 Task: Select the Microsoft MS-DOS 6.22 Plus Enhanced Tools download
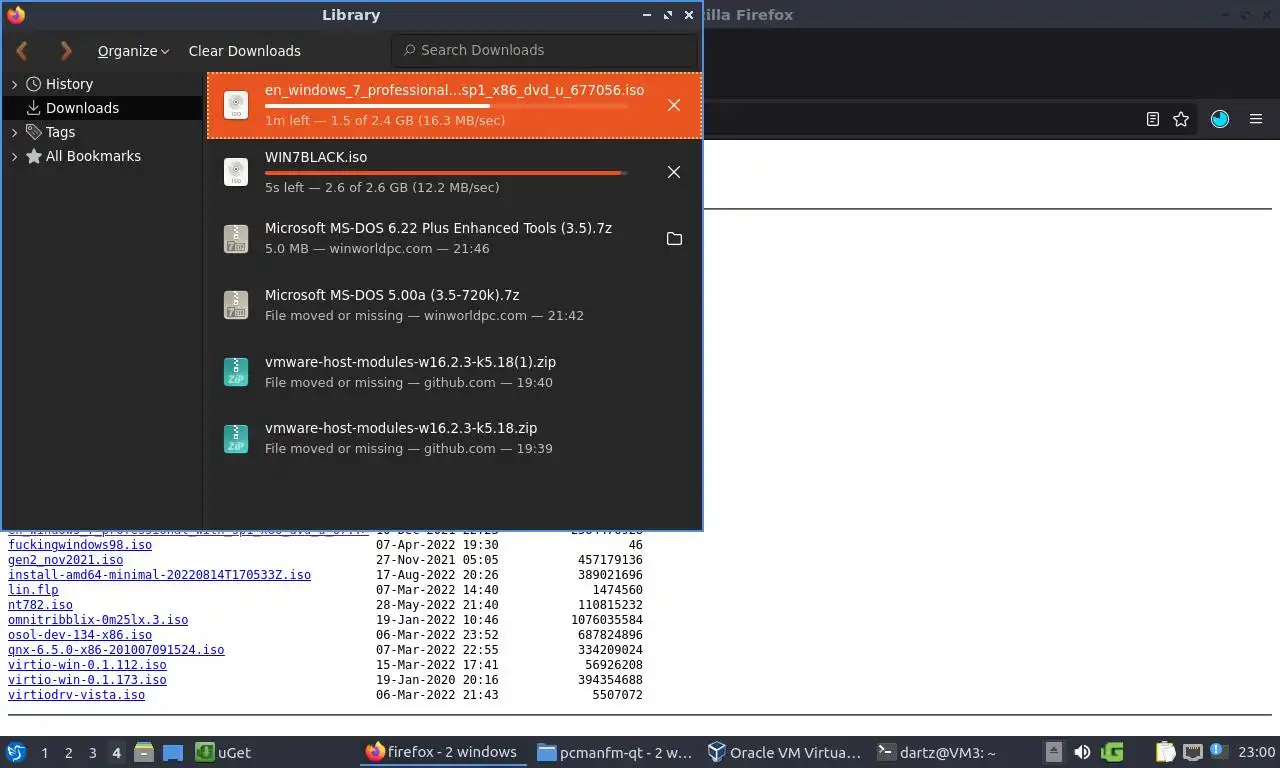click(454, 238)
